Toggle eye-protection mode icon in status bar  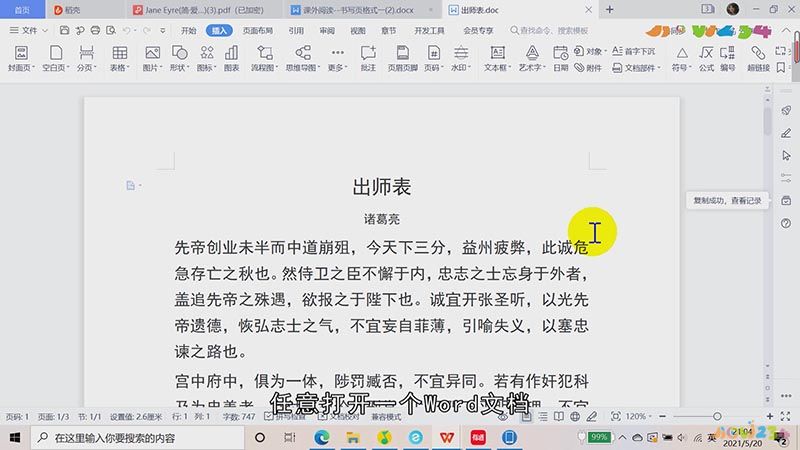click(503, 417)
